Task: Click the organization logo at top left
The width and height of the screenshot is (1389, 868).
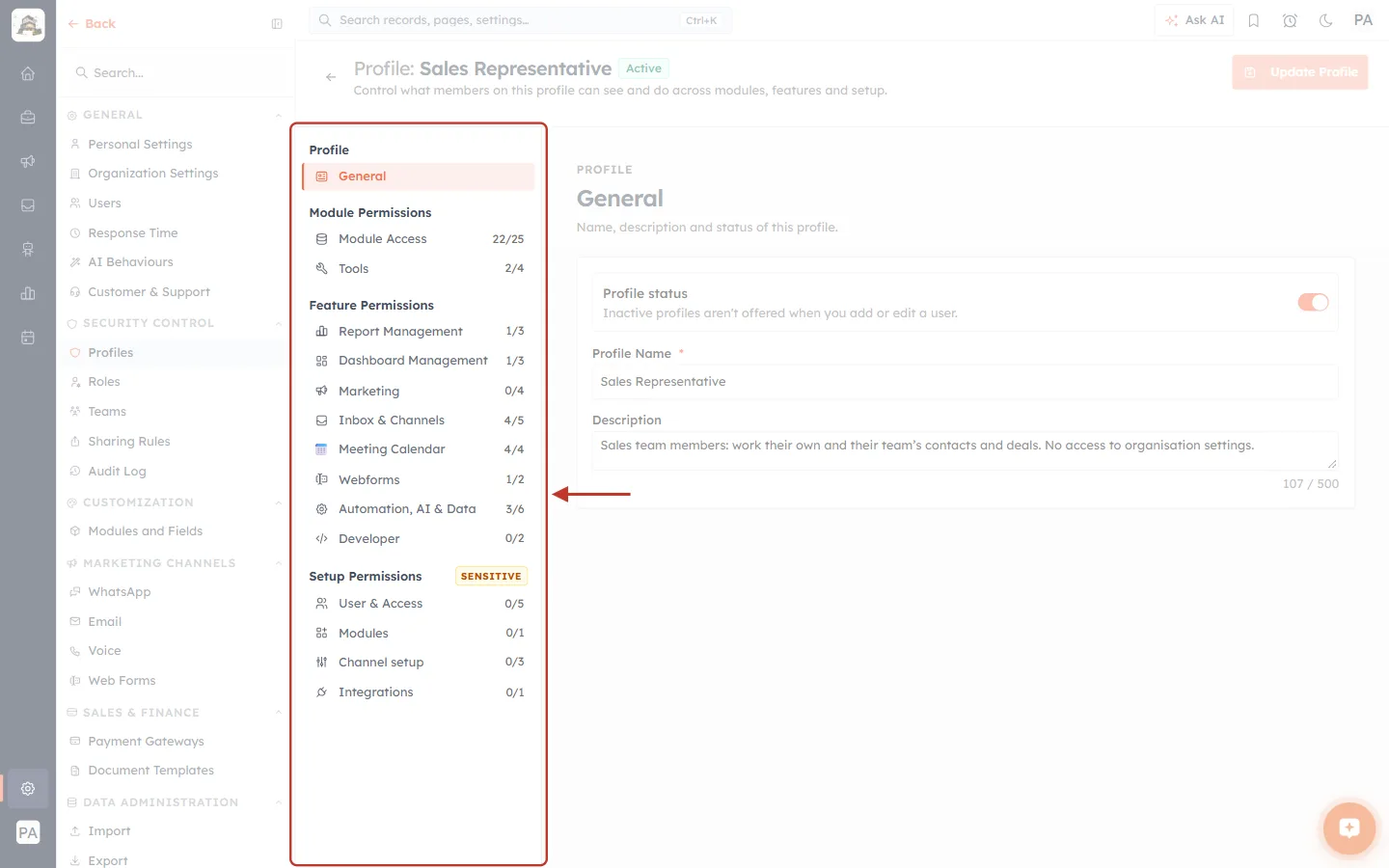Action: pos(28,25)
